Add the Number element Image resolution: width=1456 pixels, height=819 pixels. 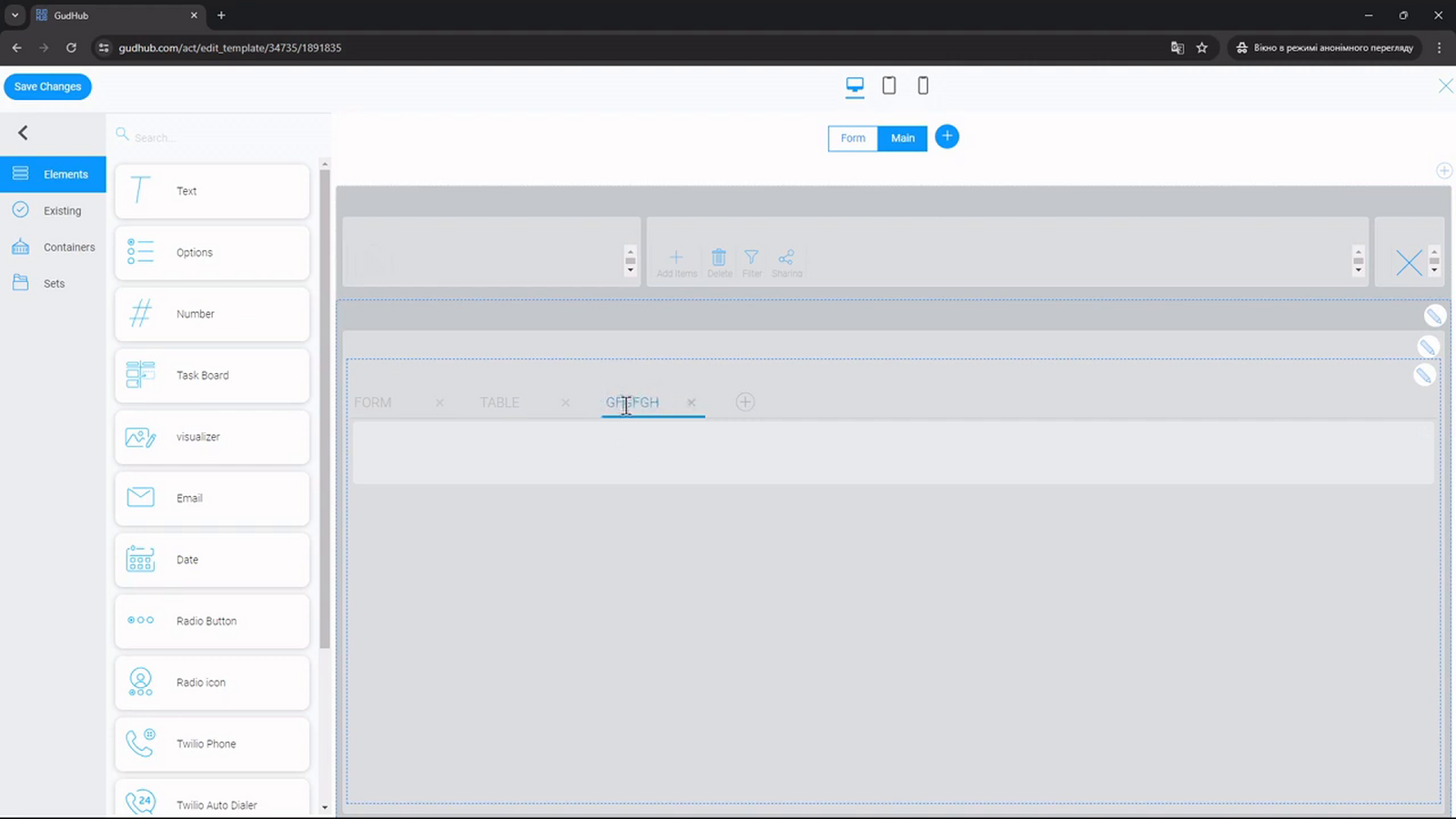(x=212, y=314)
